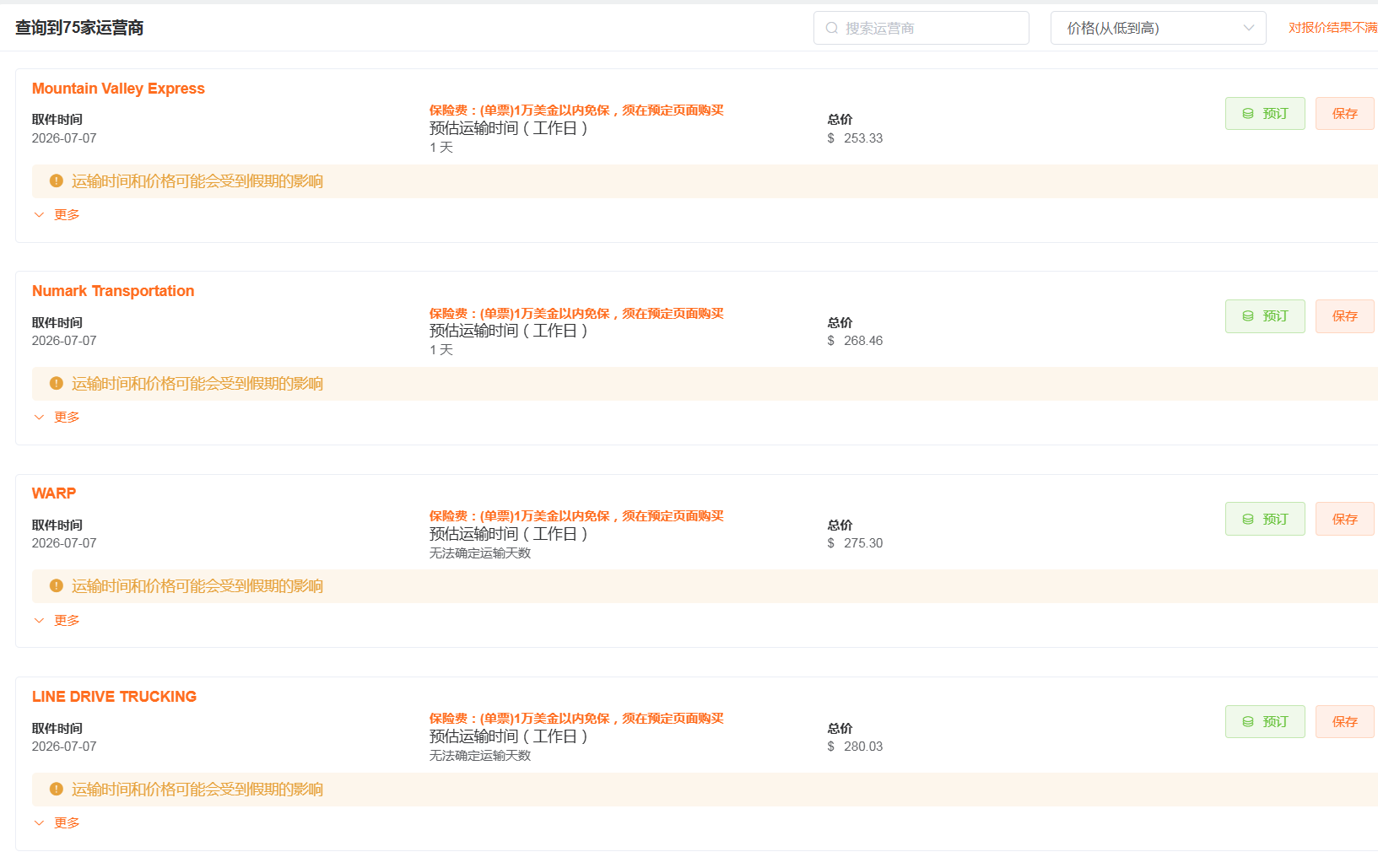Save the WARP quote
Viewport: 1378px width, 868px height.
point(1344,519)
